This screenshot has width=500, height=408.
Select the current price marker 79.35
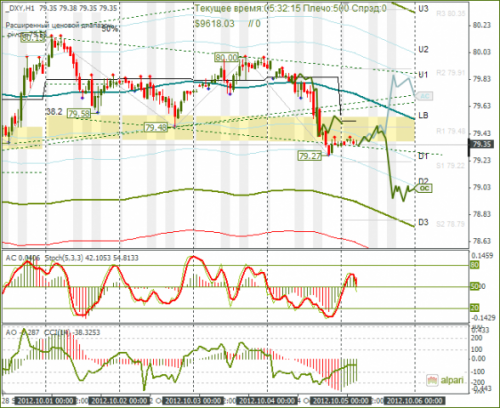(482, 144)
